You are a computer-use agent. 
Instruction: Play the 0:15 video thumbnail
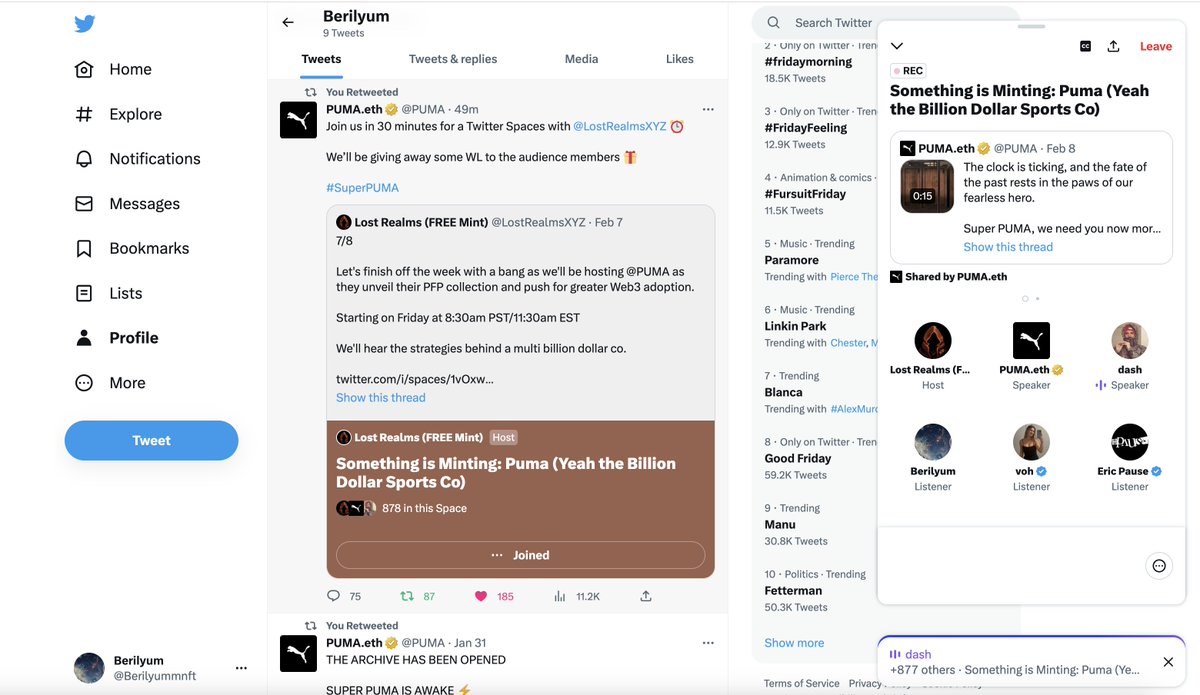927,187
